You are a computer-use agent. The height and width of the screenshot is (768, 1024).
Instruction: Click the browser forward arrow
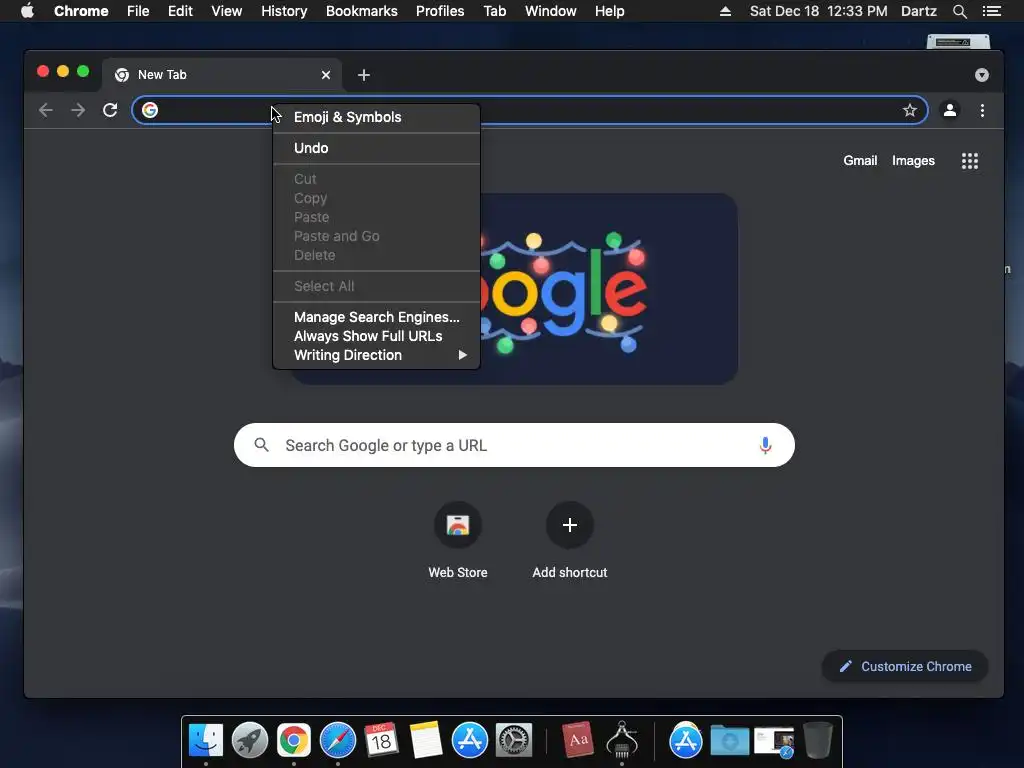click(78, 110)
